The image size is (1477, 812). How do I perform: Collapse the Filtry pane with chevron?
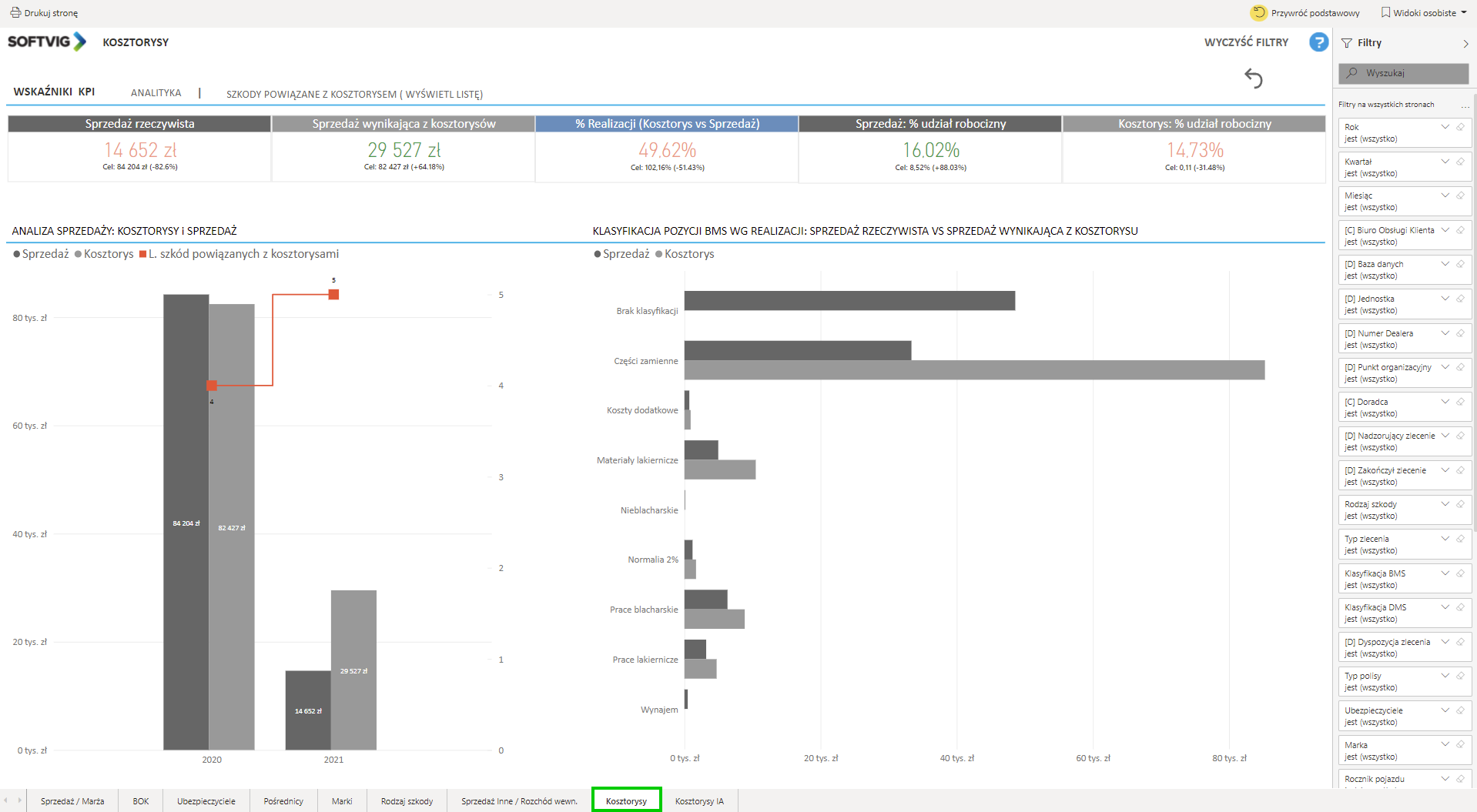click(x=1465, y=44)
